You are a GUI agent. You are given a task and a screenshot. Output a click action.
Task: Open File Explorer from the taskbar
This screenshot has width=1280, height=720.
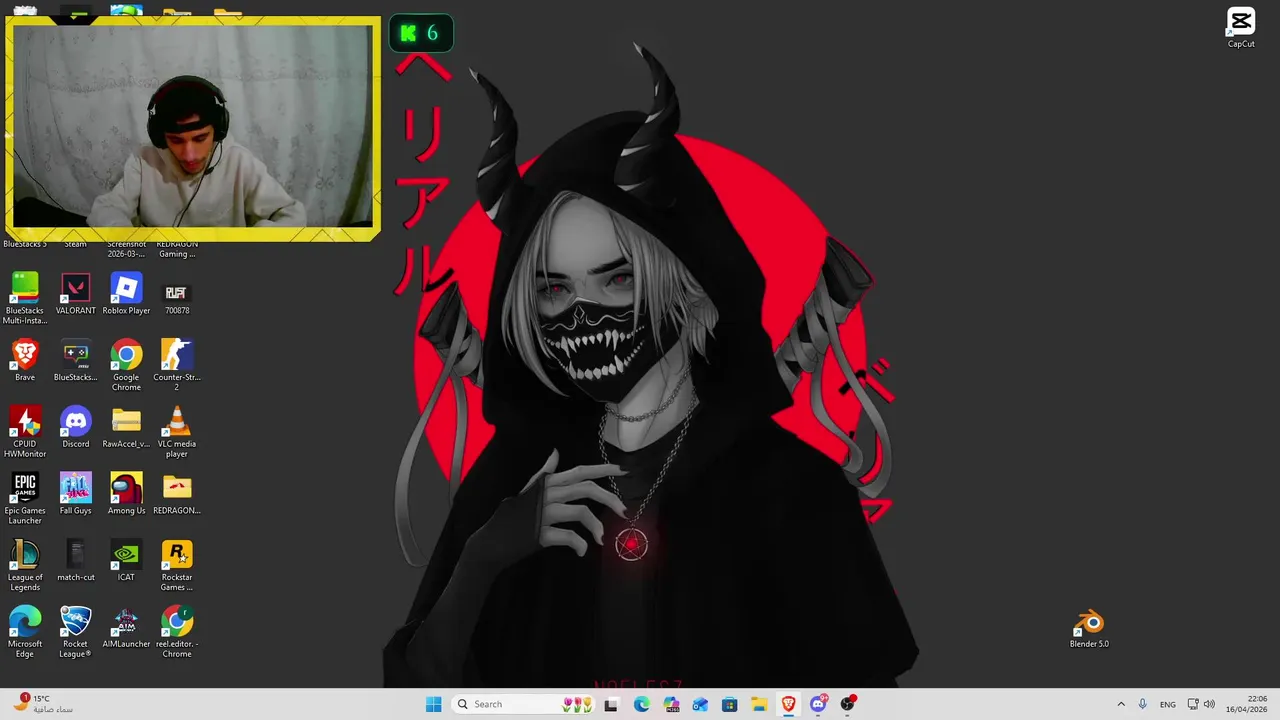tap(759, 704)
